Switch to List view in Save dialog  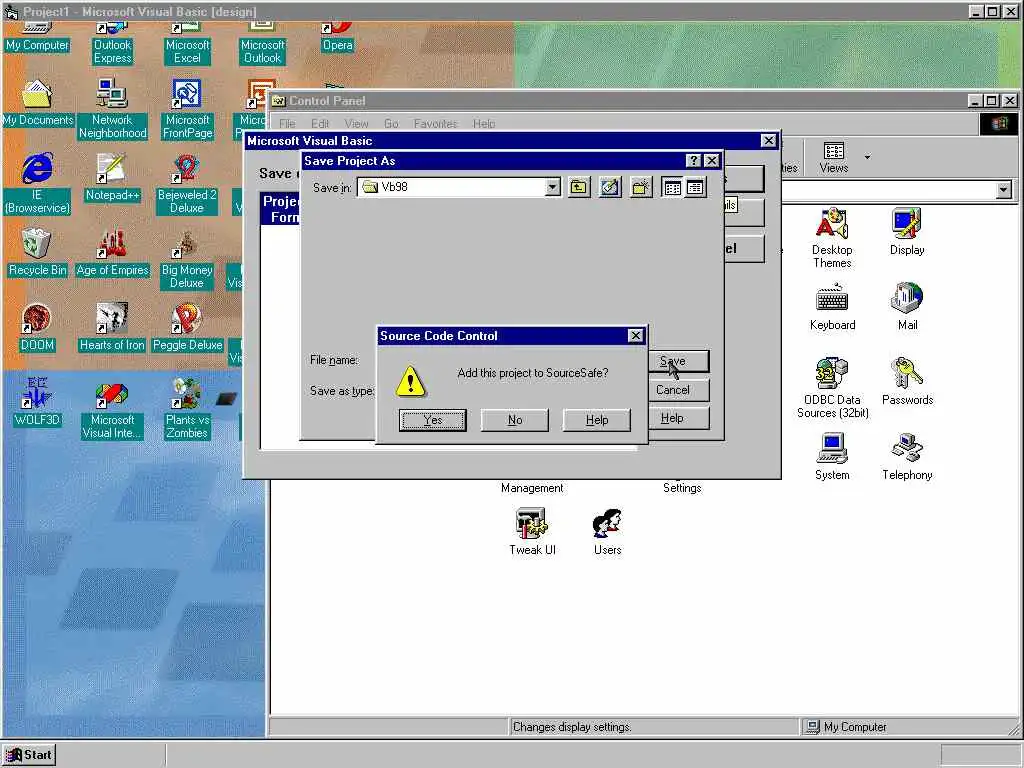[x=672, y=187]
